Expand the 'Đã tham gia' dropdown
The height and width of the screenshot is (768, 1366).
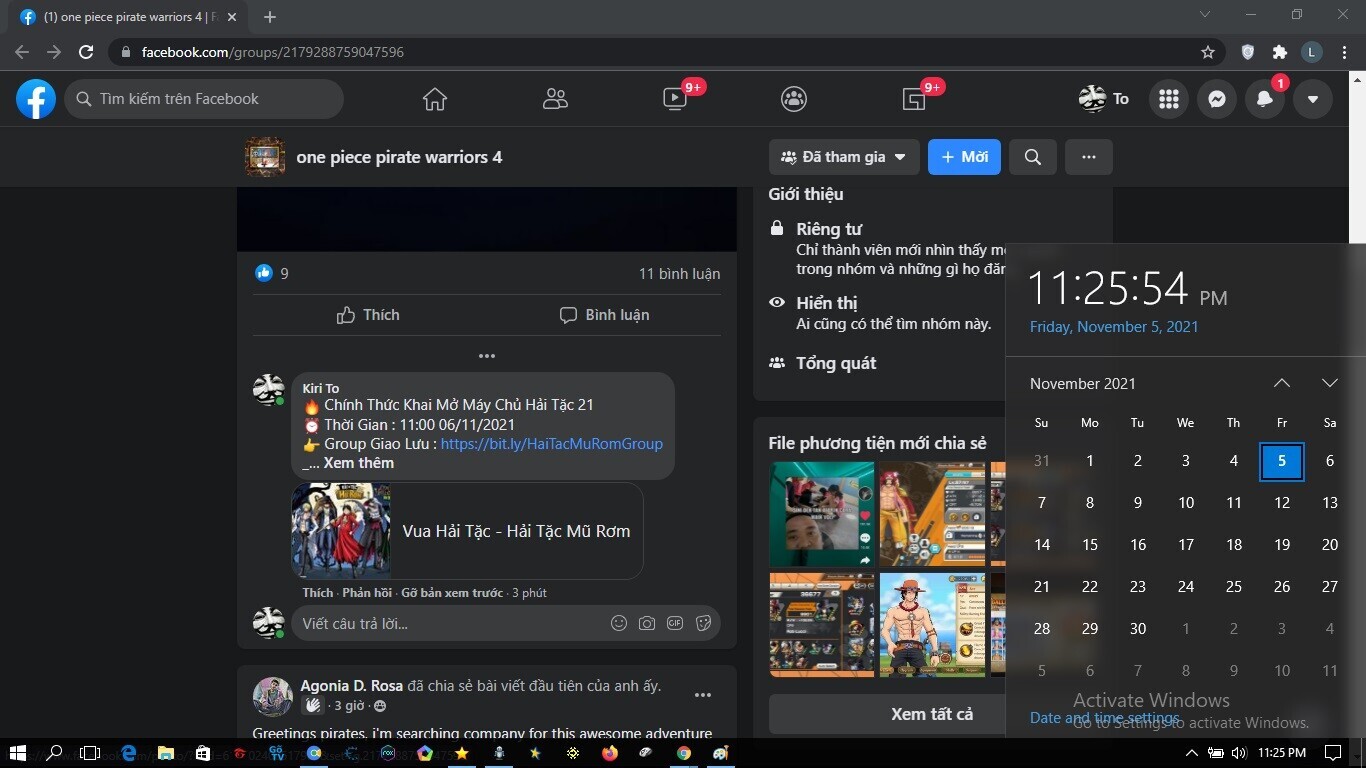[x=844, y=157]
